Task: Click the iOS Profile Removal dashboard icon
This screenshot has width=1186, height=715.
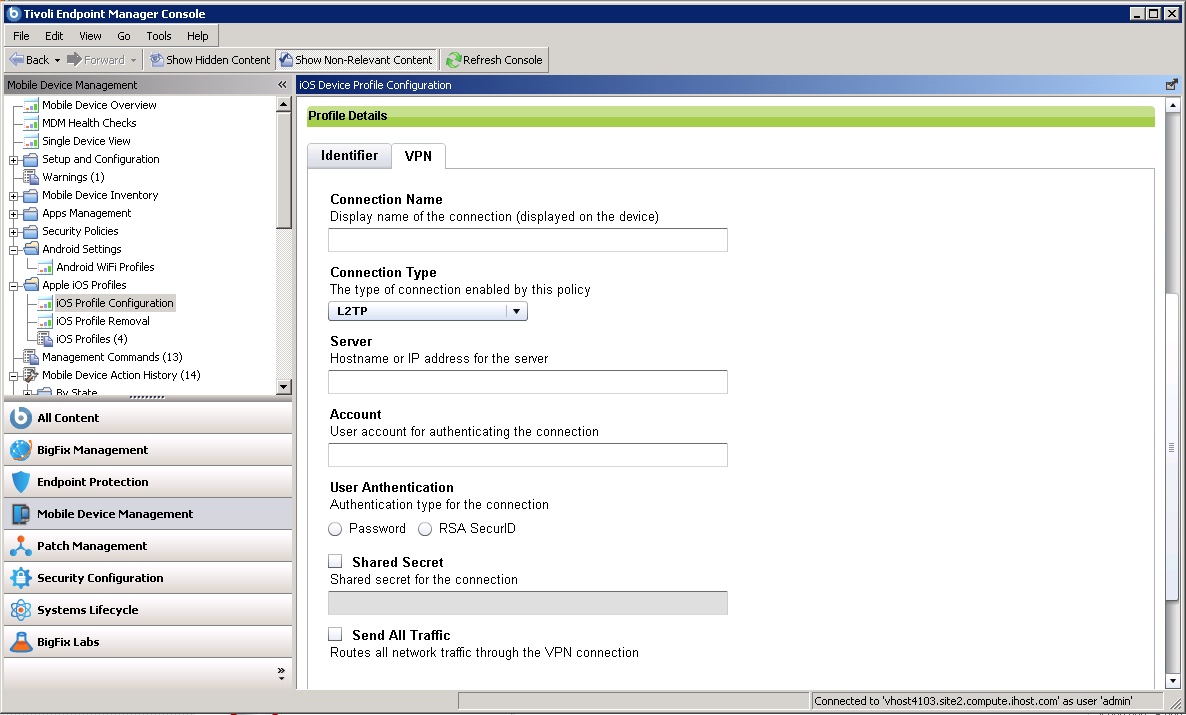Action: pos(45,322)
